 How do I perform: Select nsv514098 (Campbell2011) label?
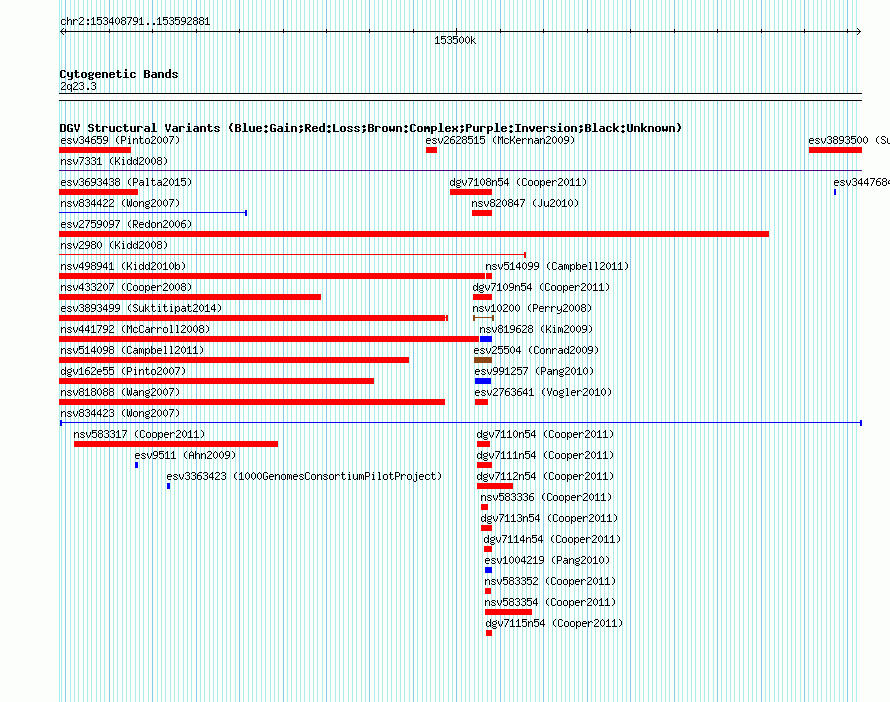(132, 350)
